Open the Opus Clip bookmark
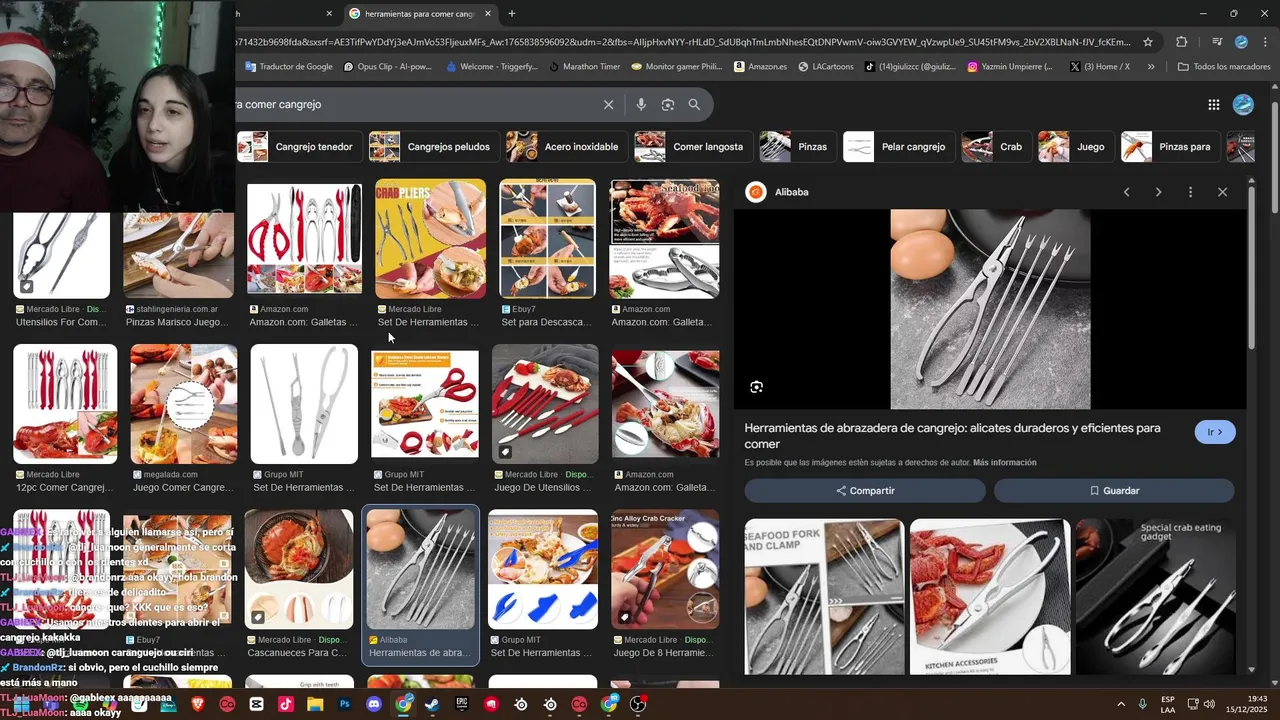The image size is (1280, 720). (x=387, y=67)
